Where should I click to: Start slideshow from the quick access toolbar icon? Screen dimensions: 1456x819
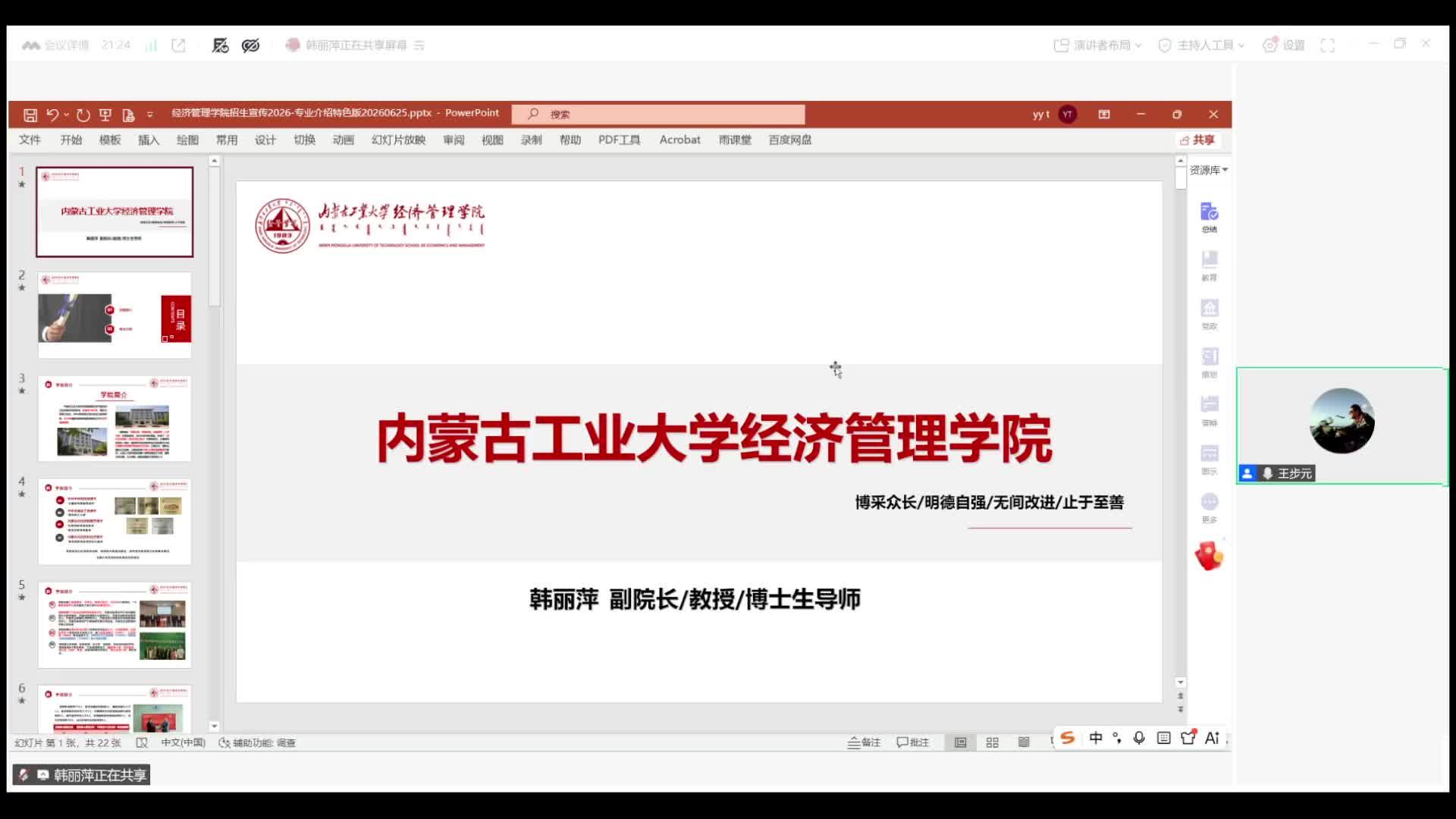[105, 115]
